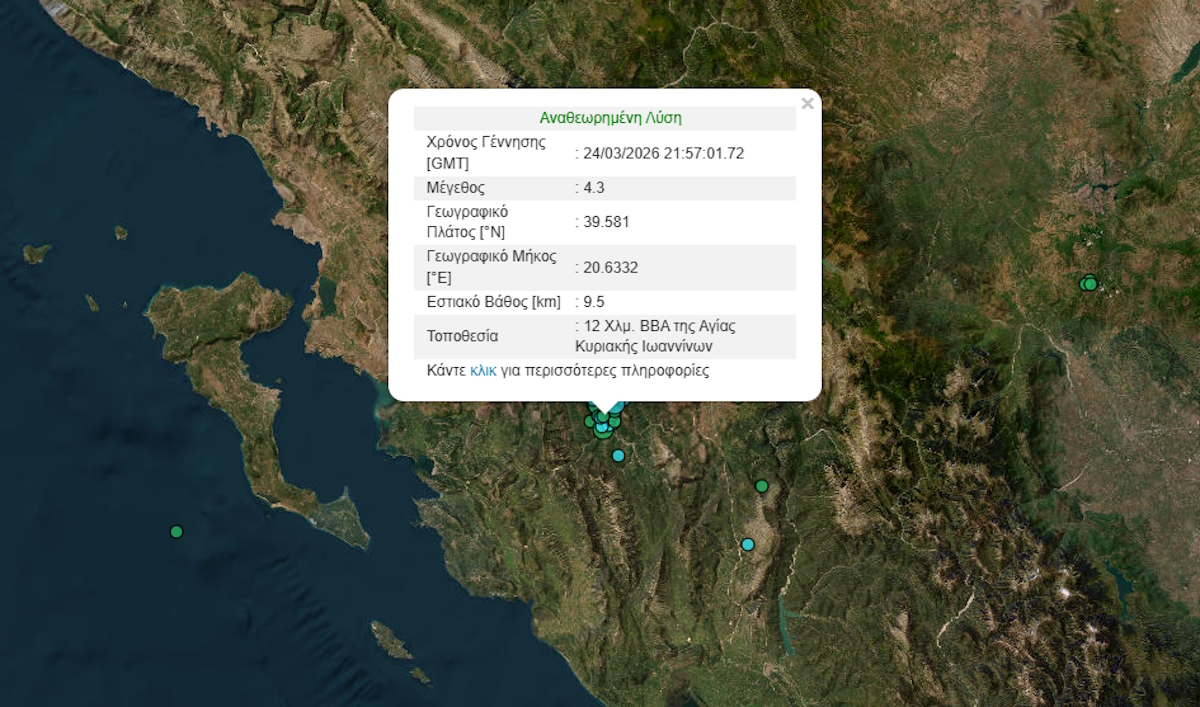Select the lone cyan marker just below the epicenter cluster
Image resolution: width=1200 pixels, height=707 pixels.
click(x=618, y=456)
